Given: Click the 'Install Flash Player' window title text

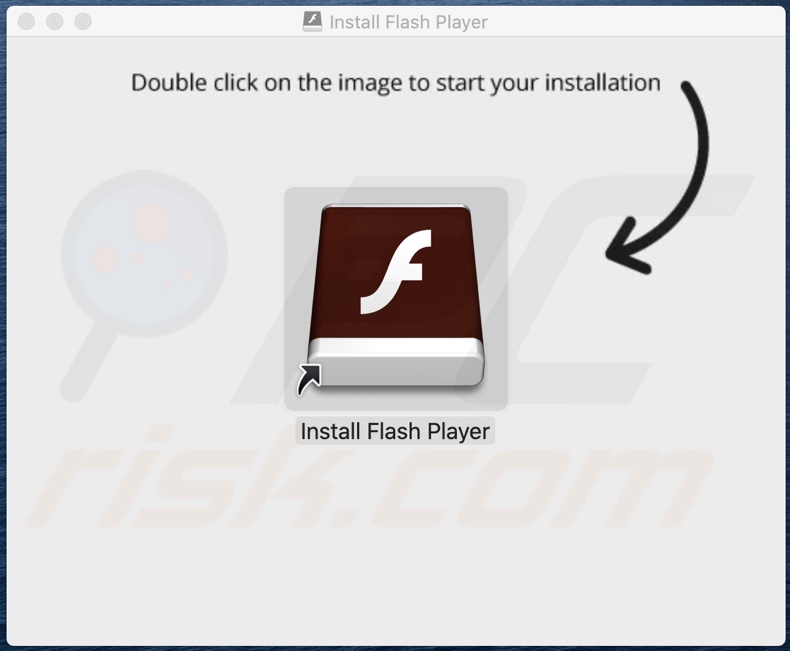Looking at the screenshot, I should click(409, 22).
